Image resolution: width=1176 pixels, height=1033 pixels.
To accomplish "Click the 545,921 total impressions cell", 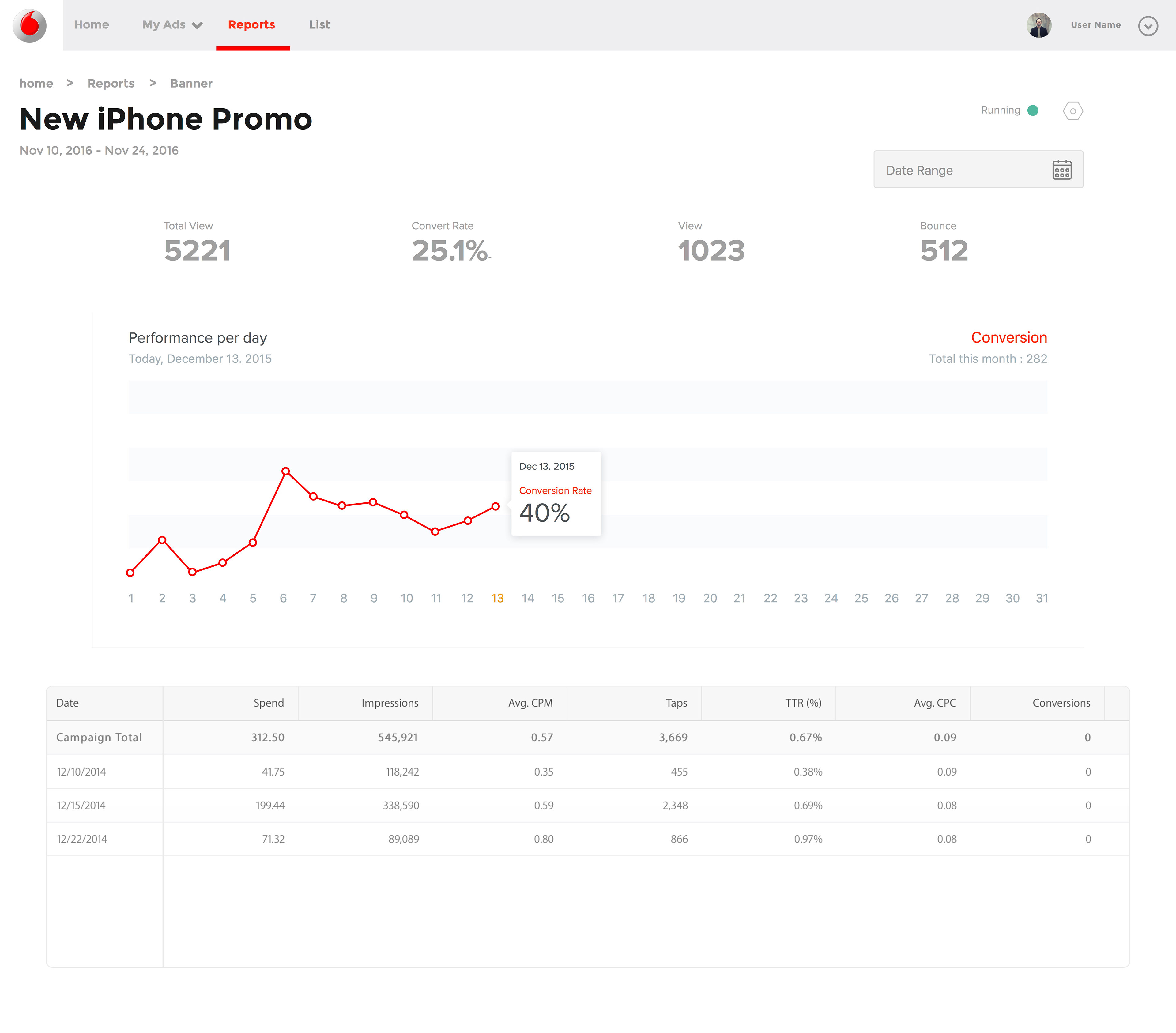I will pyautogui.click(x=398, y=737).
